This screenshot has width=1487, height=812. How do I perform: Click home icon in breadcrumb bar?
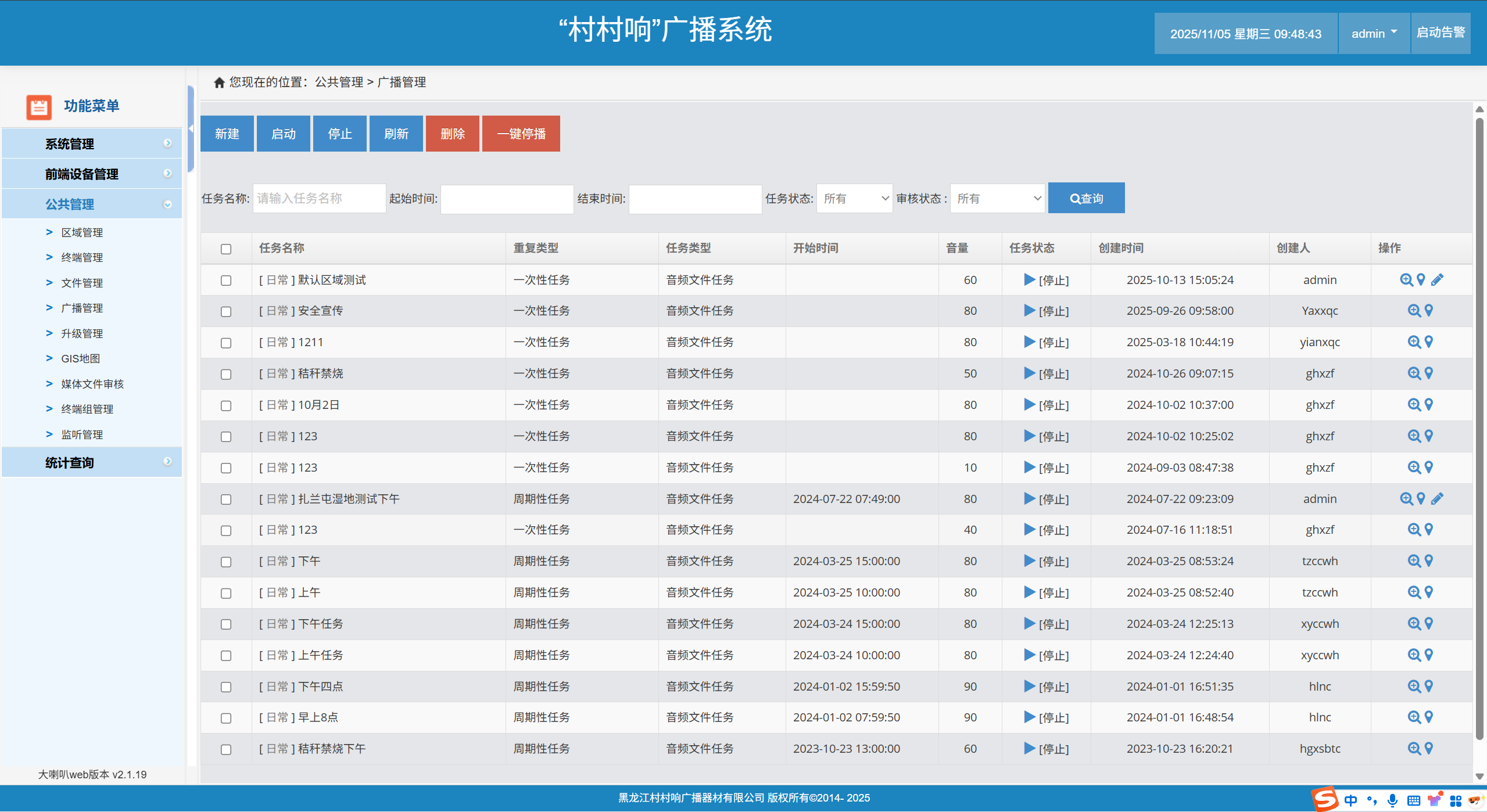click(219, 82)
